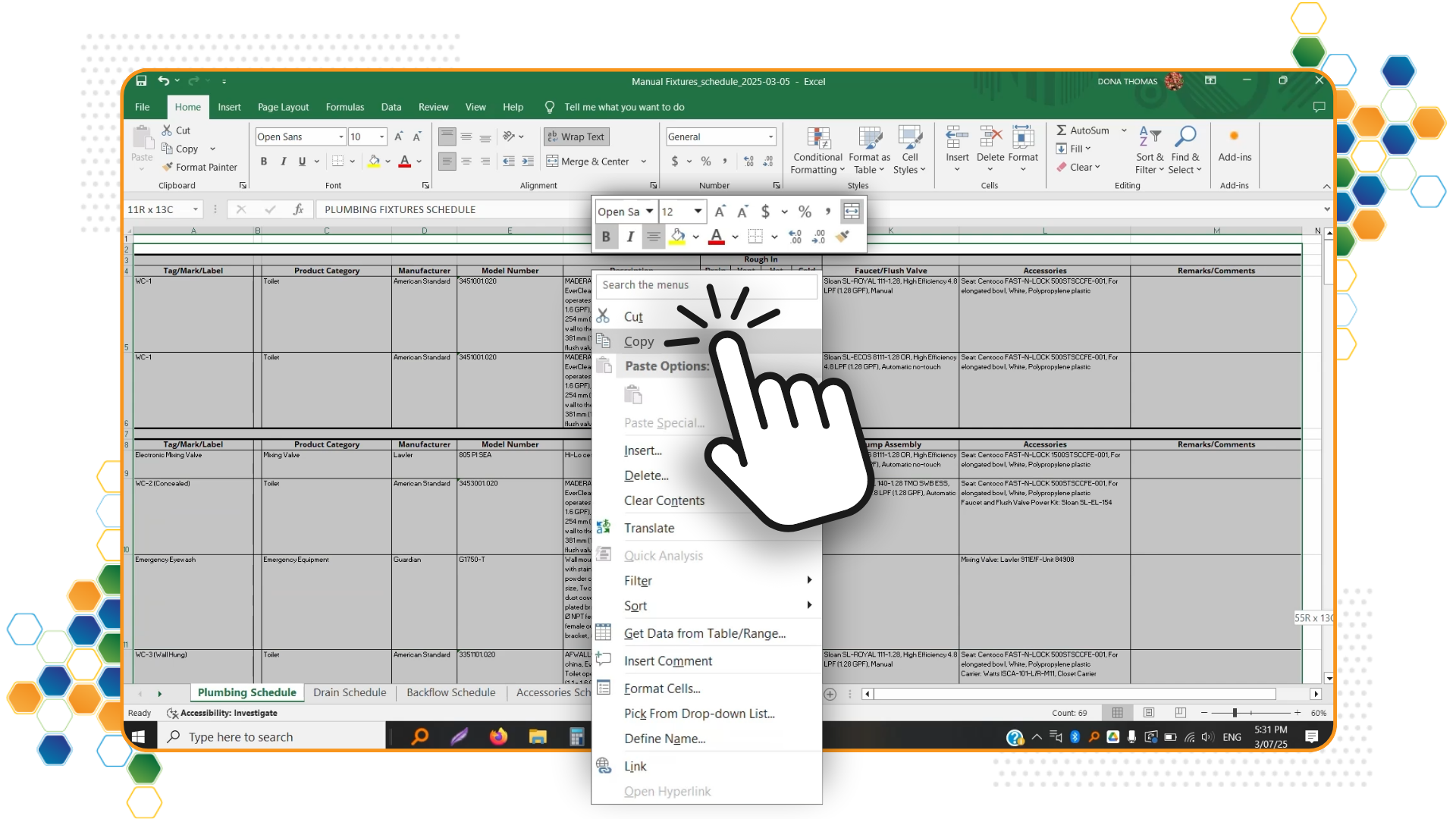Click Increase Font Size in the ribbon
This screenshot has height=819, width=1456.
pyautogui.click(x=398, y=136)
